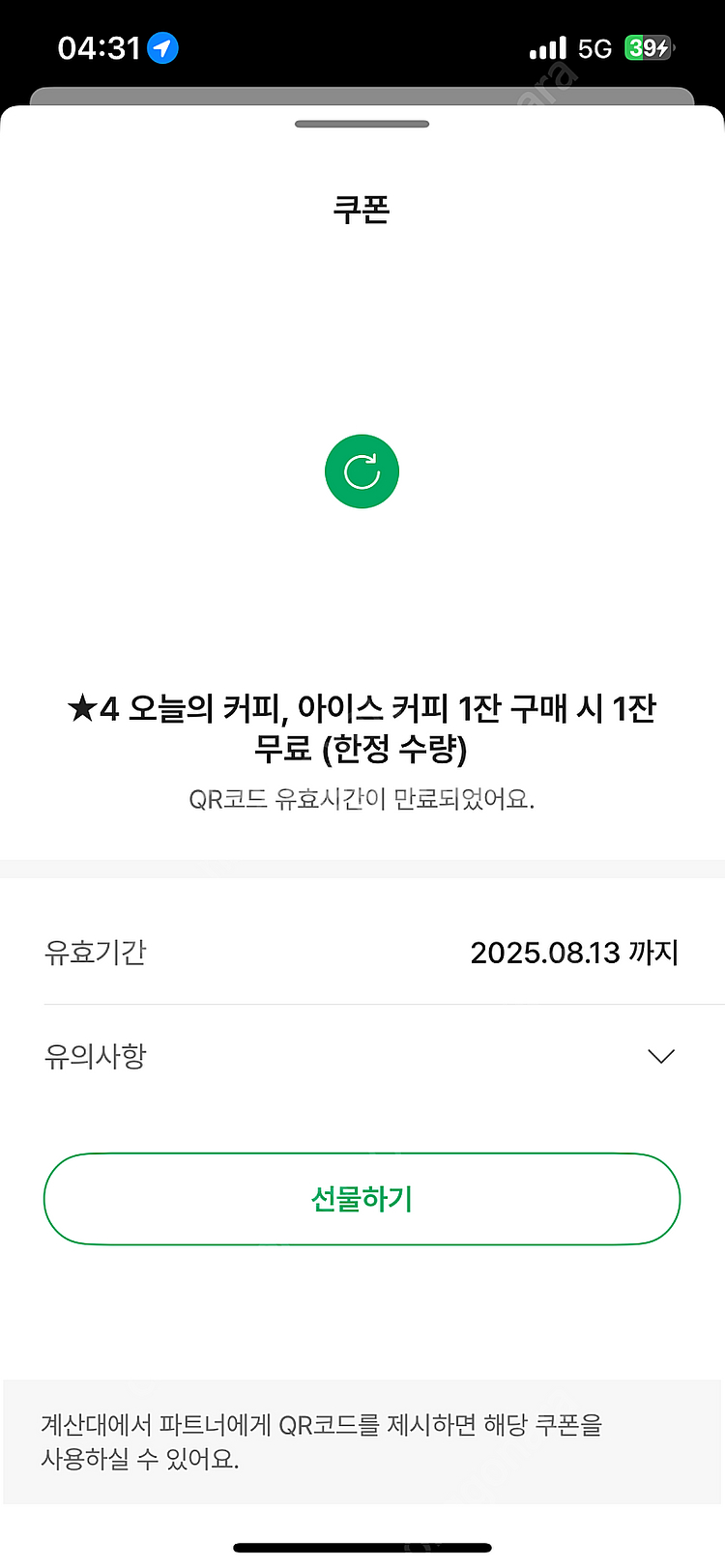Tap the blue location arrow status icon
Viewport: 725px width, 1568px height.
click(163, 47)
